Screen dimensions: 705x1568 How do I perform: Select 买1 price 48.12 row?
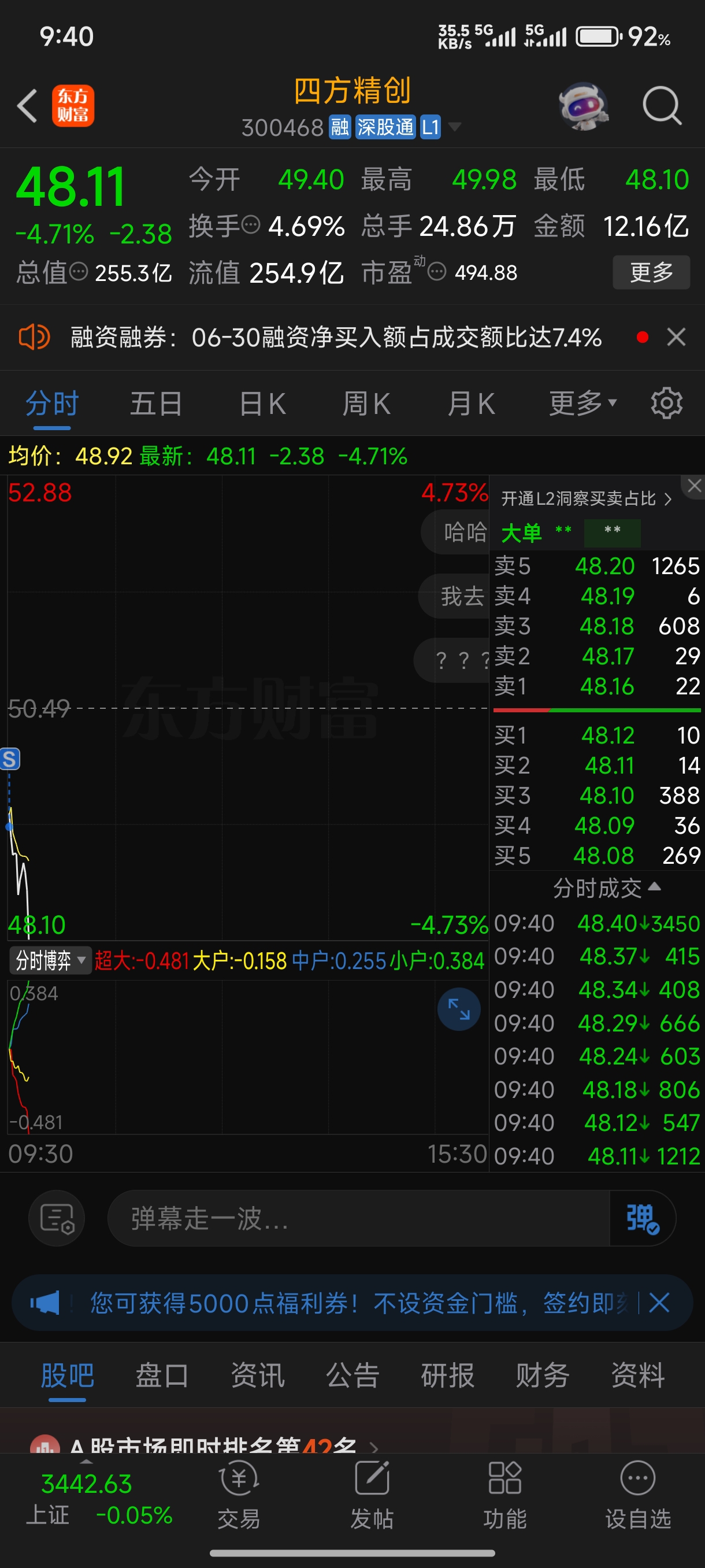click(x=597, y=735)
